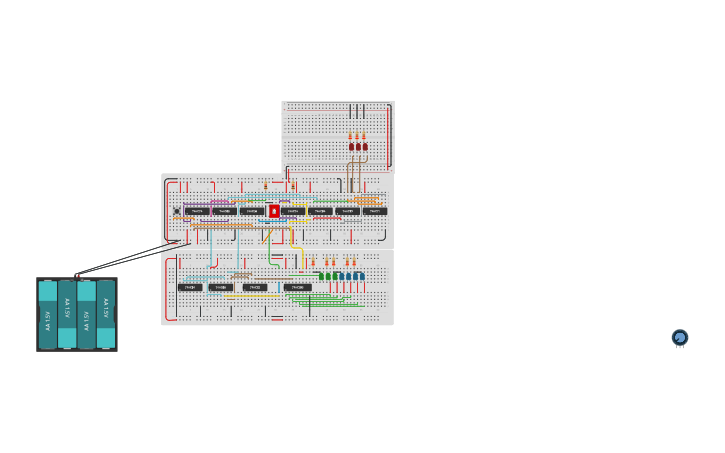Image resolution: width=725 pixels, height=453 pixels.
Task: Select IC chip immediately left of seven-segment display
Action: pyautogui.click(x=252, y=211)
